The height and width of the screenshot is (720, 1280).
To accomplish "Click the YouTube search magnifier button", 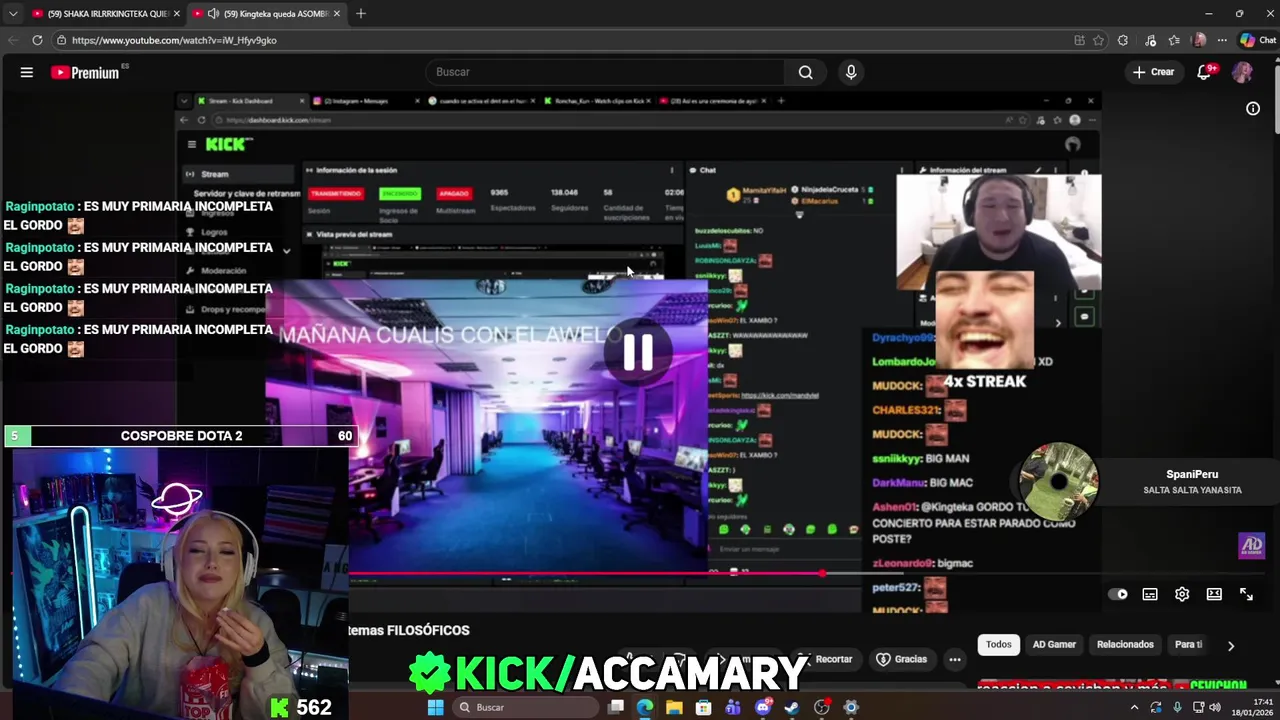I will click(805, 72).
